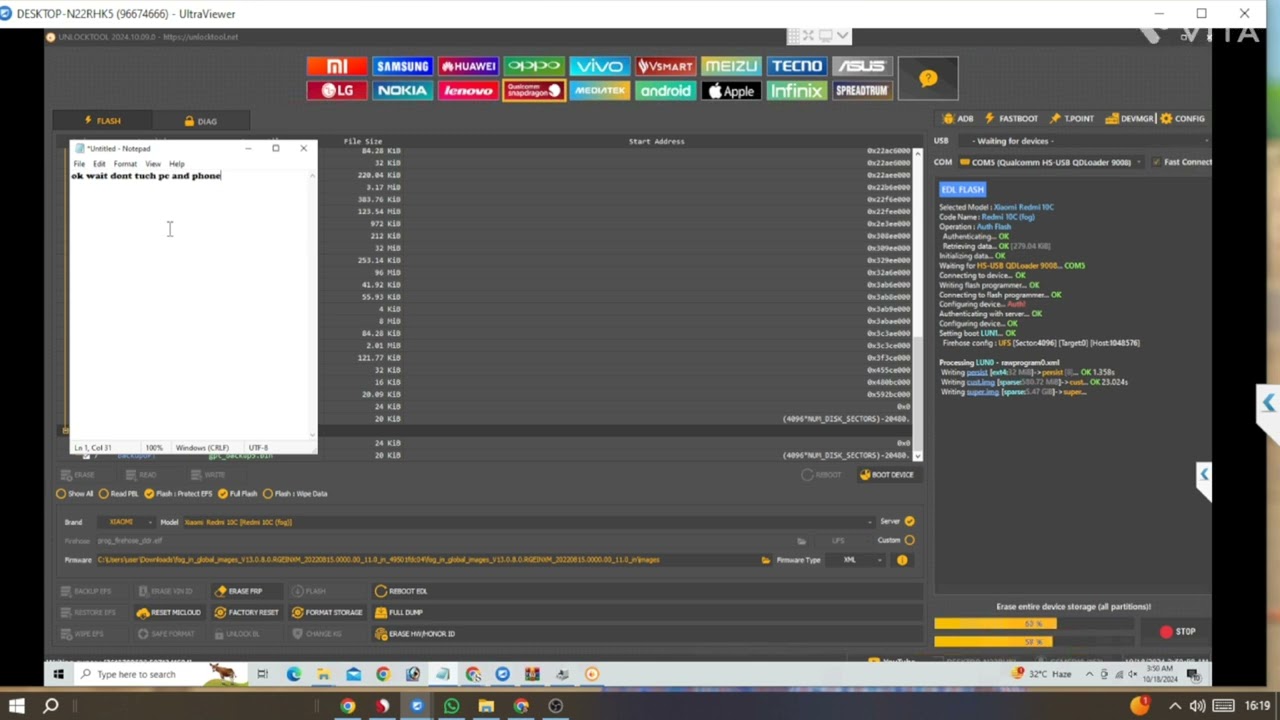Toggle the Custom firehose option

click(909, 540)
